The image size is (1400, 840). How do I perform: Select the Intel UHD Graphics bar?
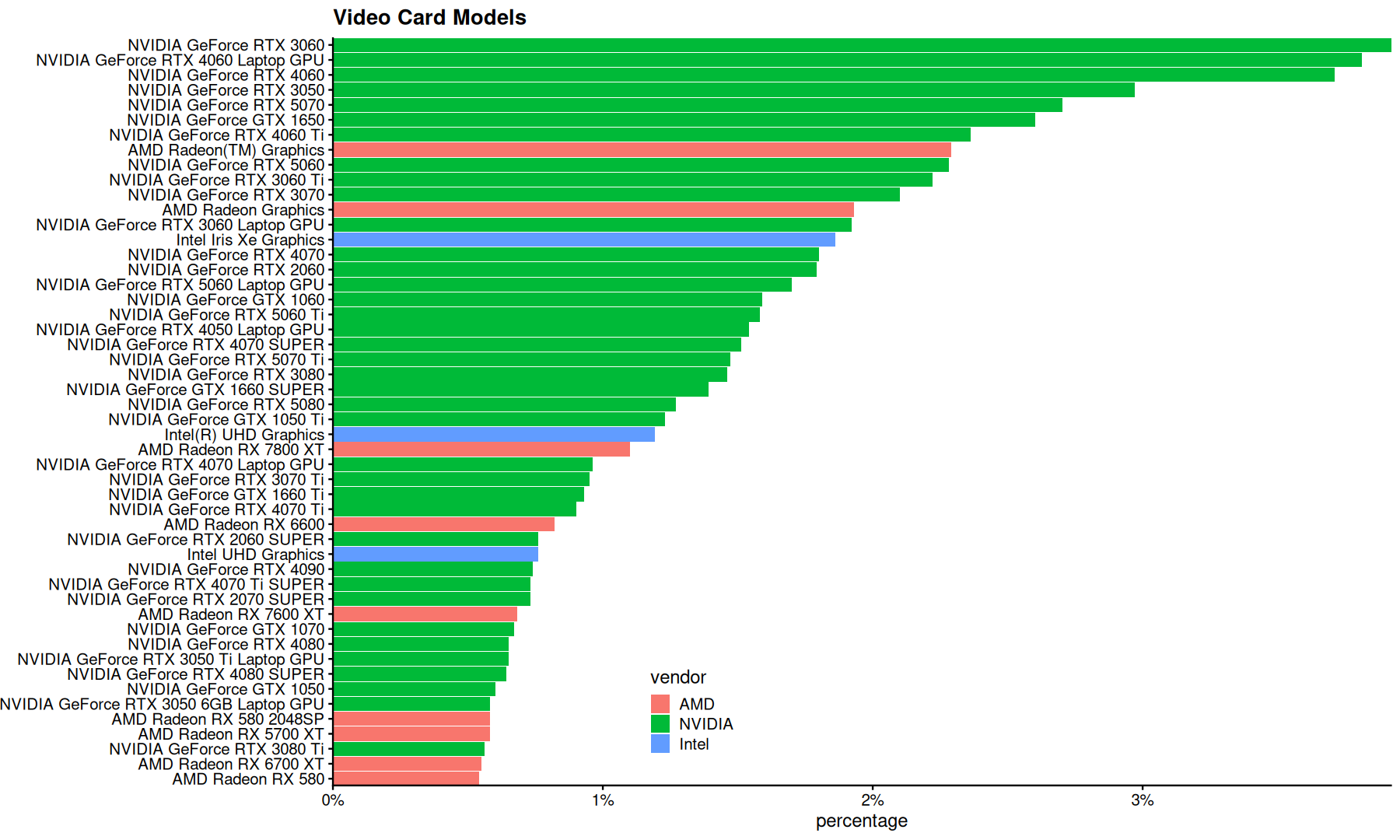pos(436,555)
